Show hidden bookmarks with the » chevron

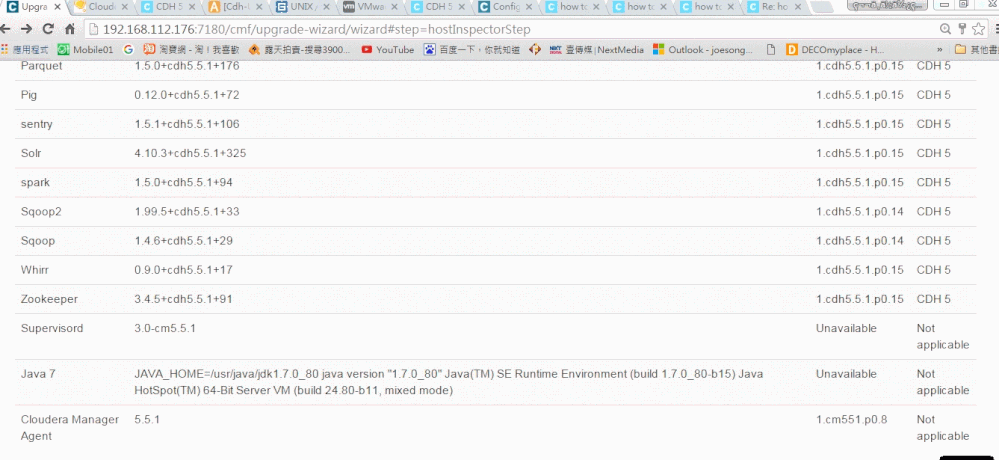click(x=939, y=50)
